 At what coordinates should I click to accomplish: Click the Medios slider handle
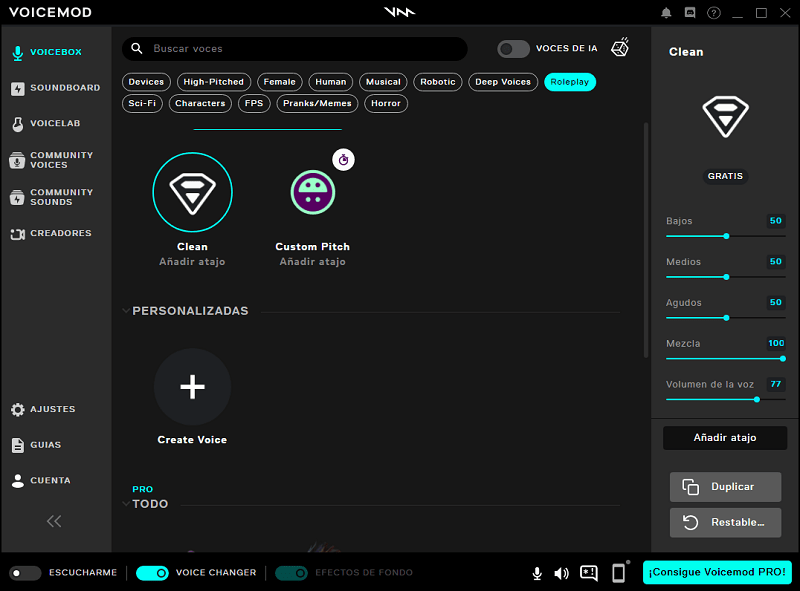coord(726,277)
